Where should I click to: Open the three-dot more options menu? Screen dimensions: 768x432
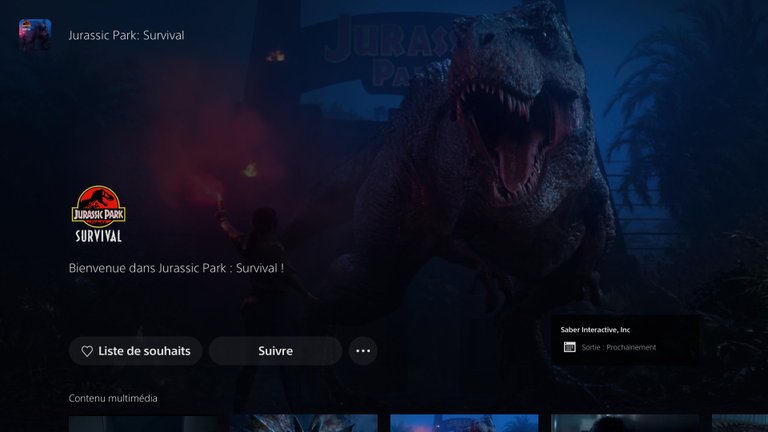point(363,351)
